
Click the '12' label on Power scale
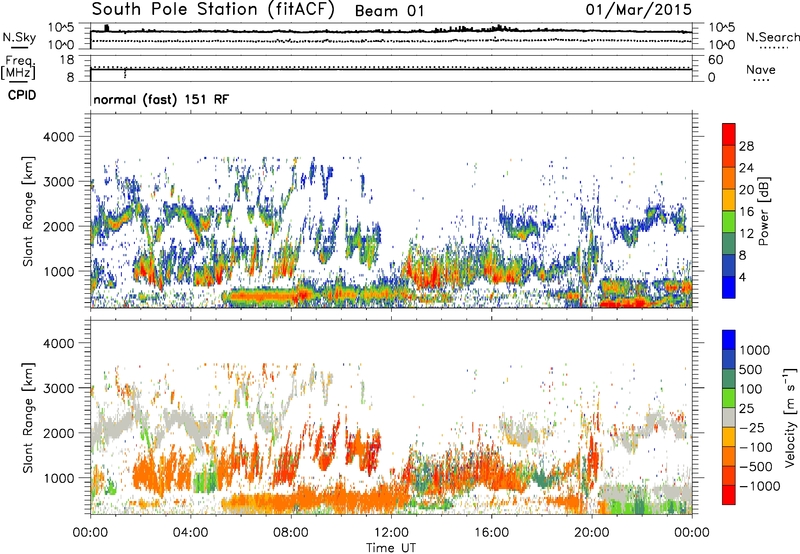(x=746, y=234)
